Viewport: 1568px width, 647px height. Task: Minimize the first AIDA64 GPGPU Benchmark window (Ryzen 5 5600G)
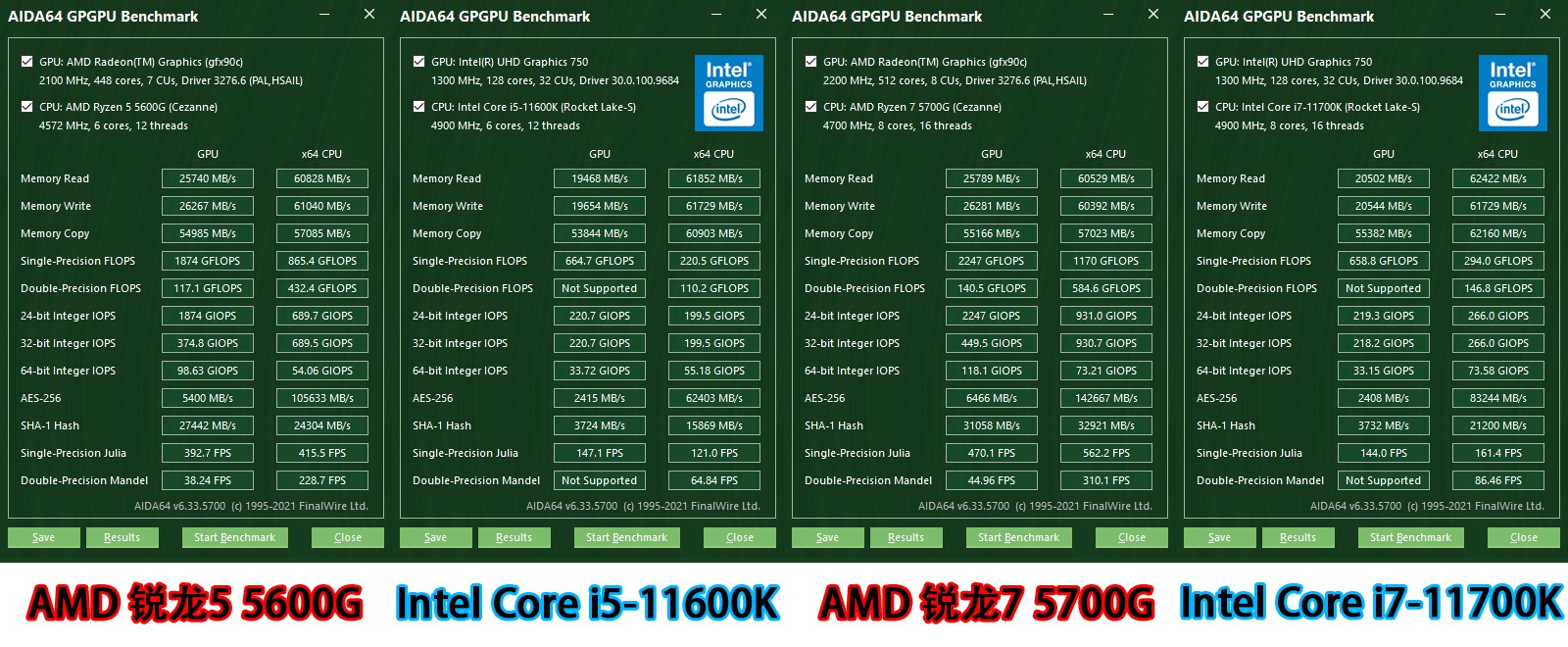coord(324,15)
